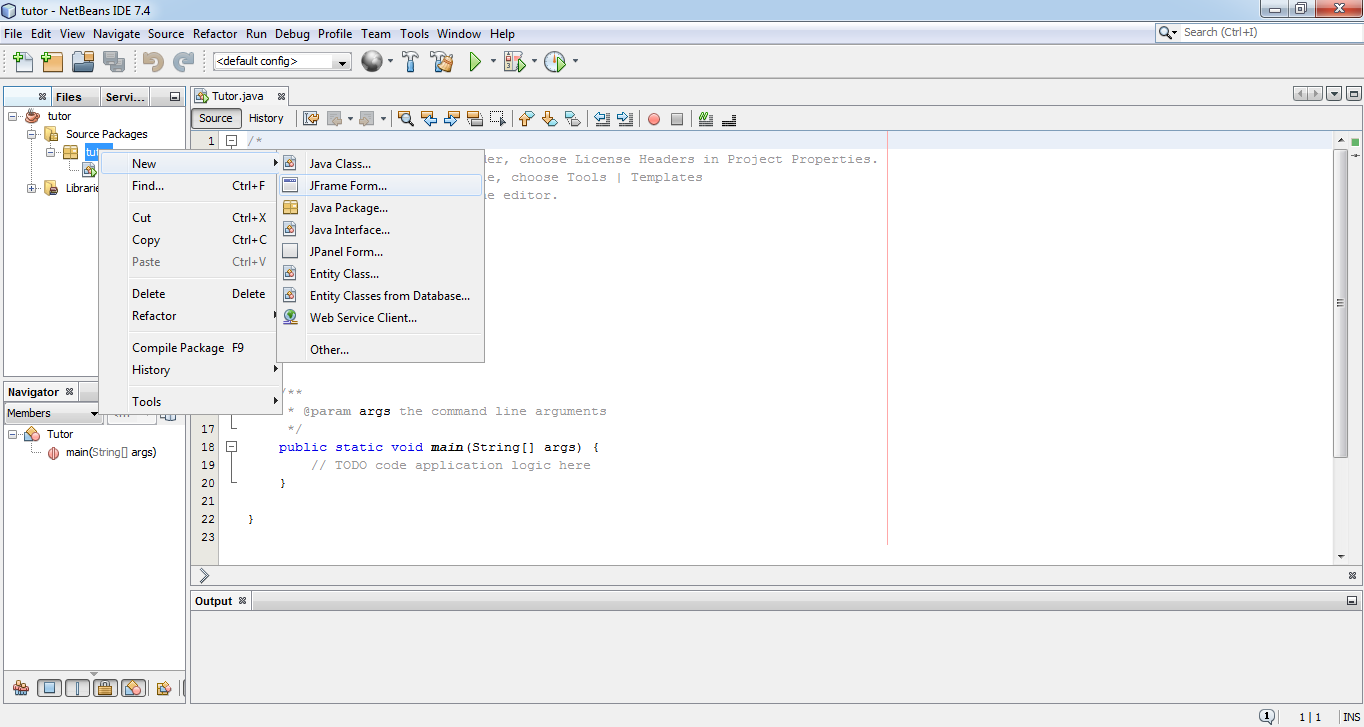Start macro recording with the red circle icon
Screen dimensions: 1364x727
click(x=653, y=119)
